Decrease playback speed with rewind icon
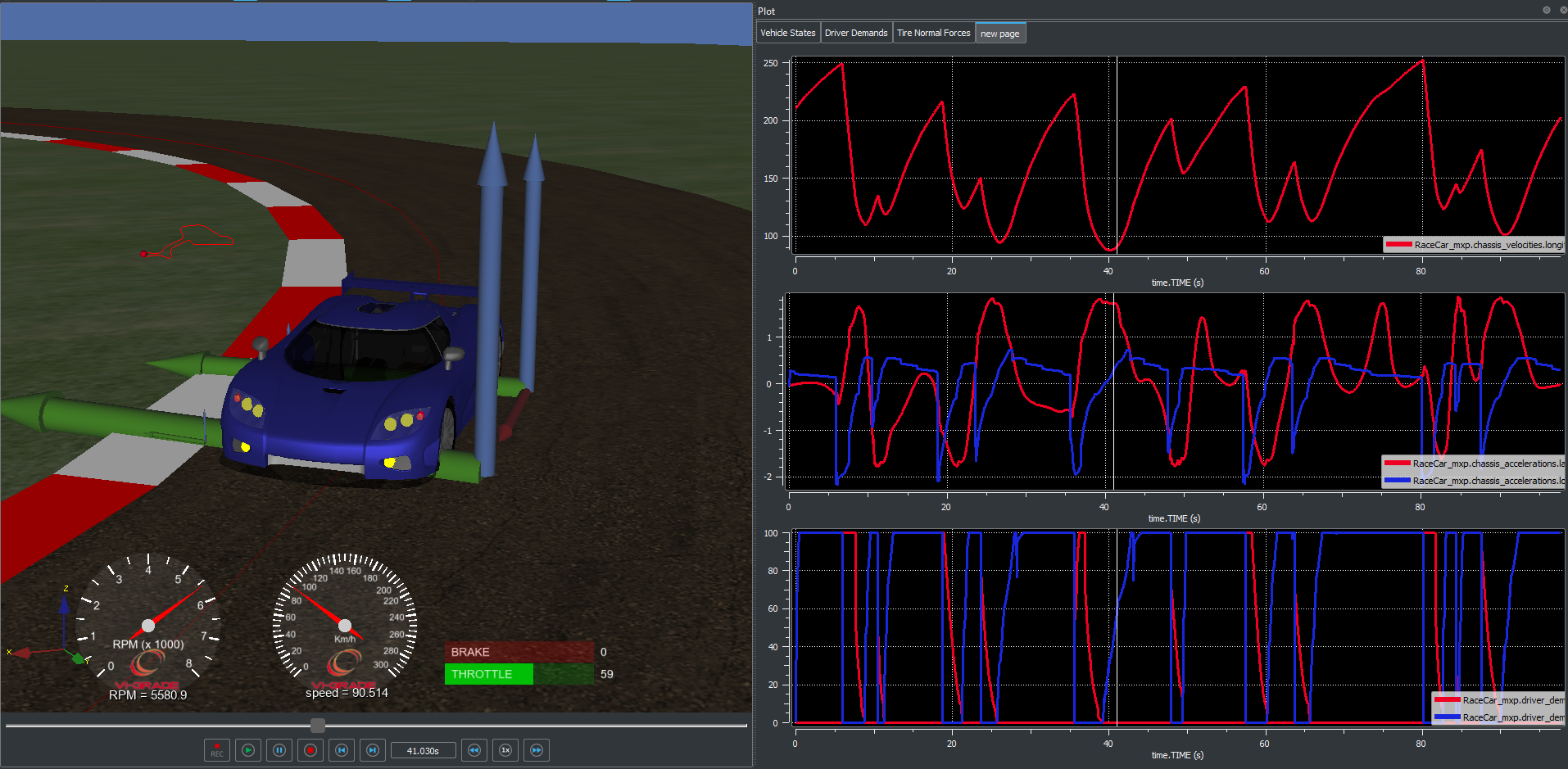Image resolution: width=1568 pixels, height=769 pixels. 474,750
